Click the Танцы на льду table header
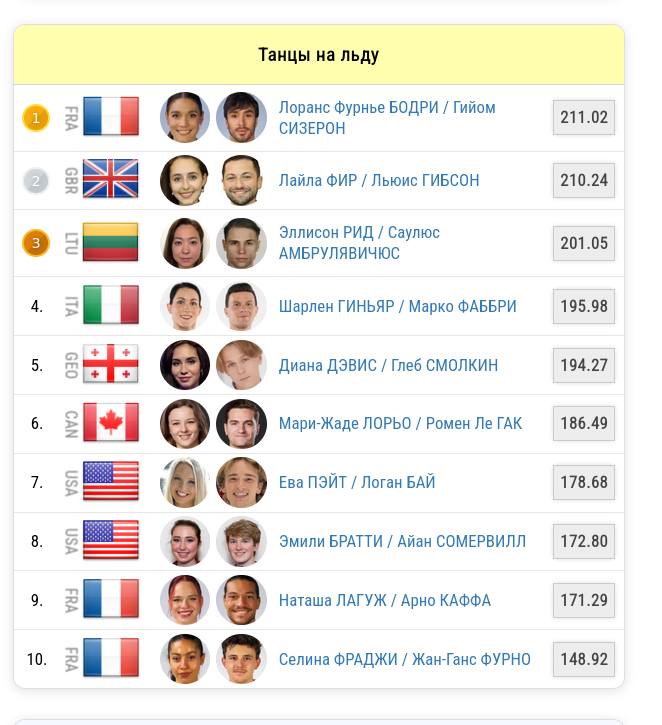This screenshot has height=725, width=662. [x=319, y=55]
